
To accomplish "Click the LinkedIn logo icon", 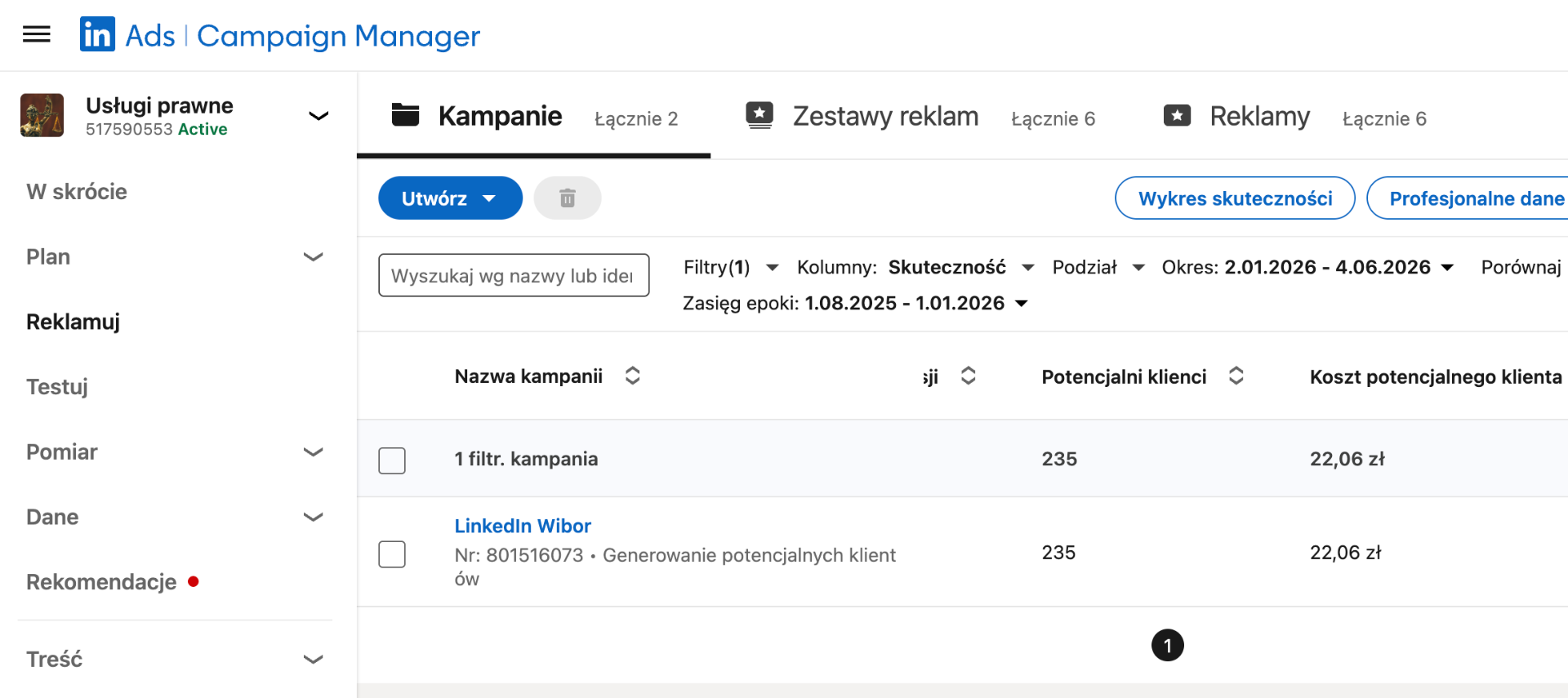I will (97, 34).
